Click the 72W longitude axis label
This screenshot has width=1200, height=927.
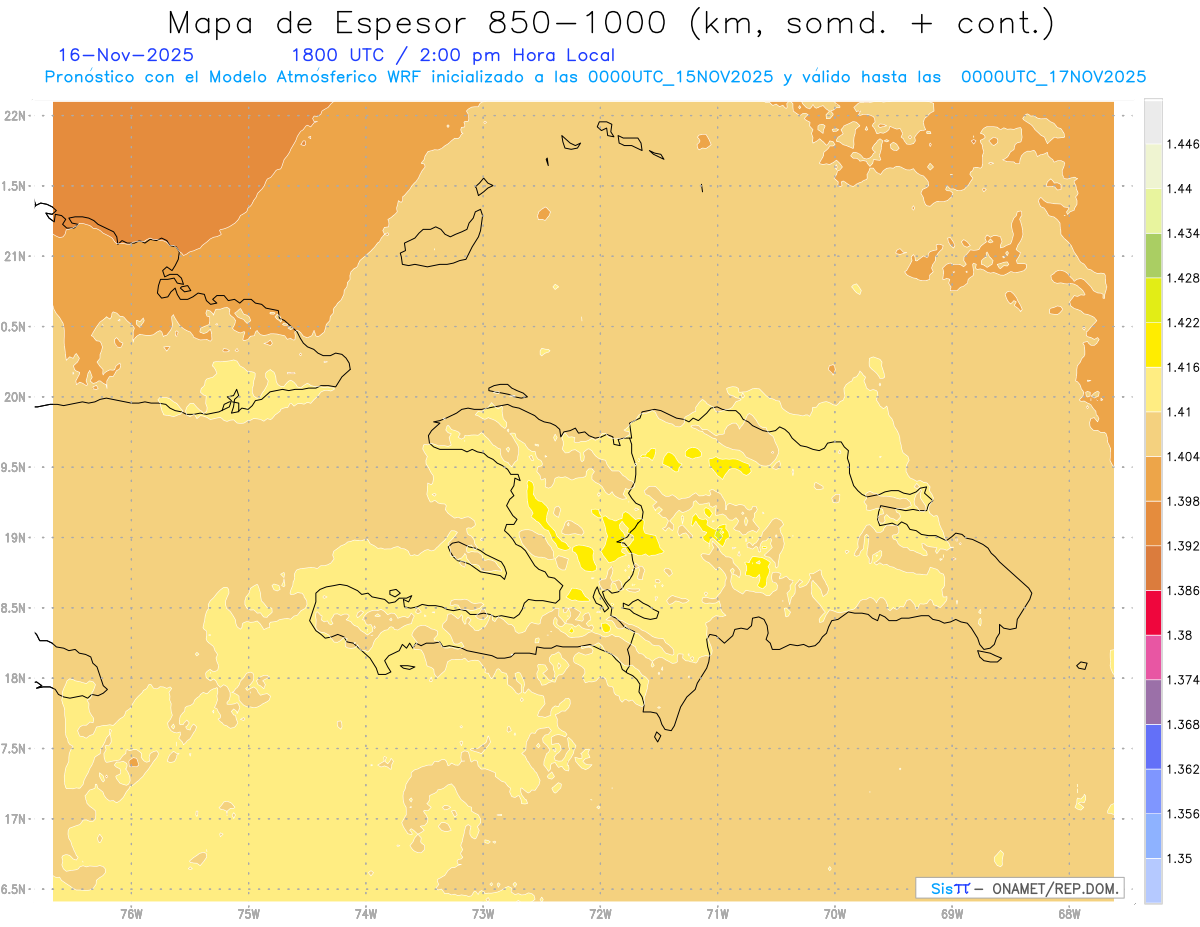[600, 913]
